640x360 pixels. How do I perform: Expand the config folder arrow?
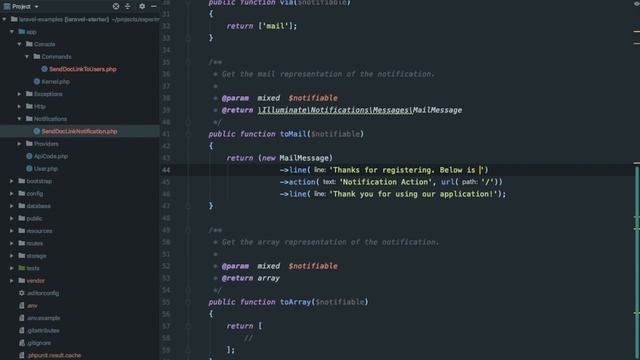click(12, 193)
